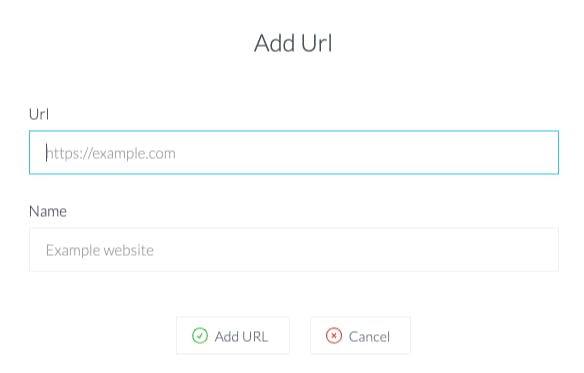Click the green checkmark icon
The image size is (584, 373).
tap(200, 336)
